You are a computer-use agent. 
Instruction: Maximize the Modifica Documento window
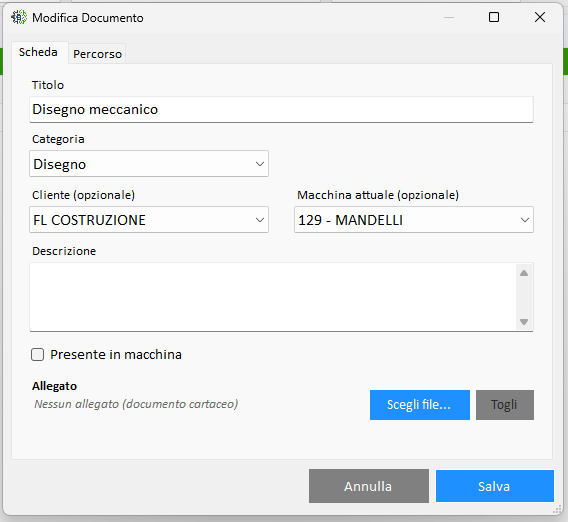494,17
